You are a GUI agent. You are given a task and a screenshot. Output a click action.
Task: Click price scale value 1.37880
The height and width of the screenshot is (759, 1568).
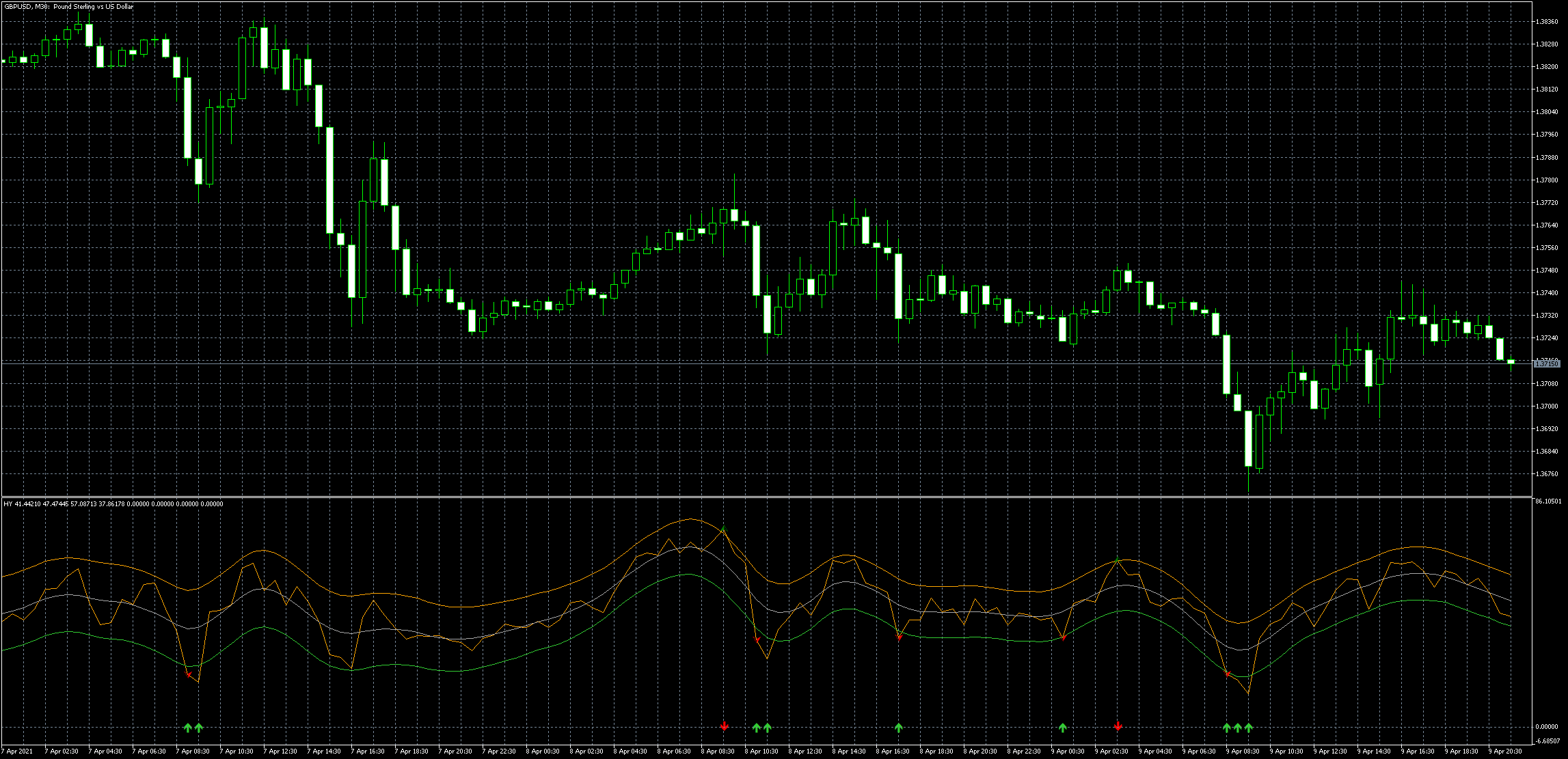tap(1547, 158)
